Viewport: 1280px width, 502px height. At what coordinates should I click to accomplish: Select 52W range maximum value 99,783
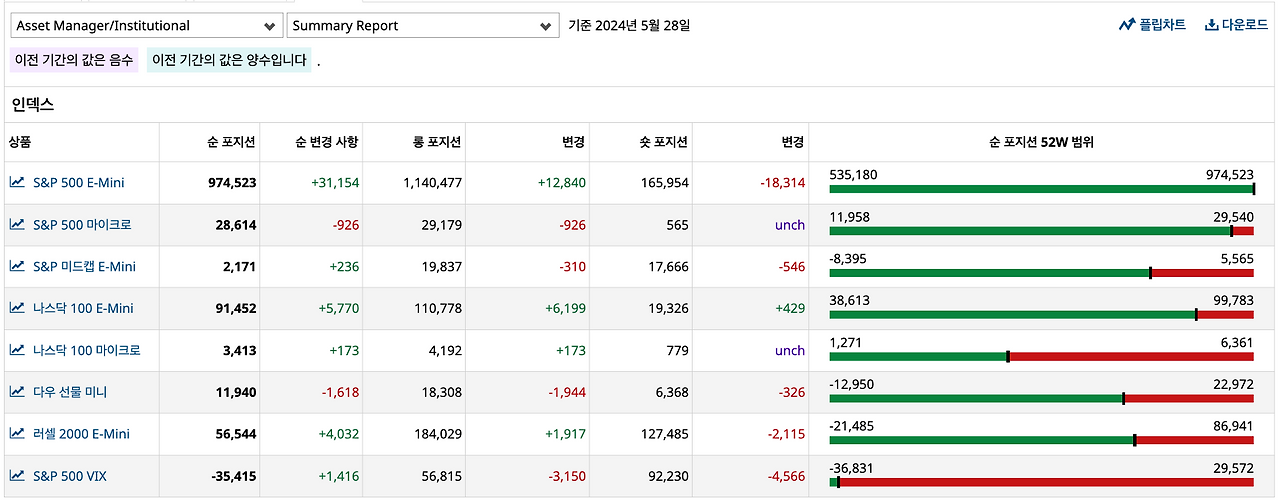tap(1234, 300)
